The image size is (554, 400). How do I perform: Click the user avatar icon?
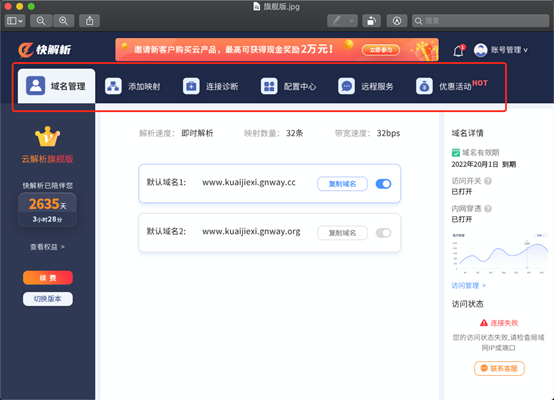coord(481,50)
